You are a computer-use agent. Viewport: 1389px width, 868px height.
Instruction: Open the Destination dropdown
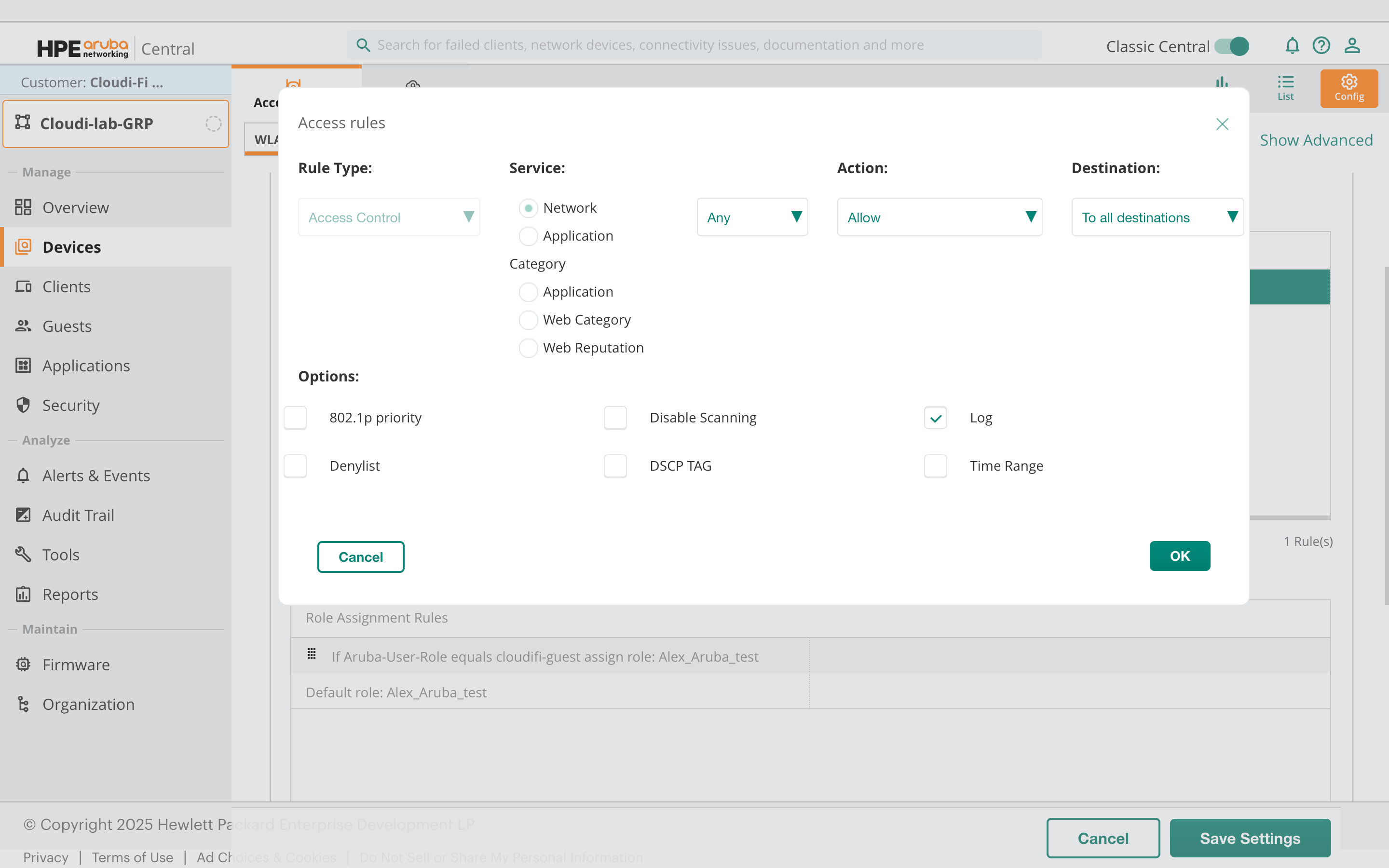(x=1157, y=217)
